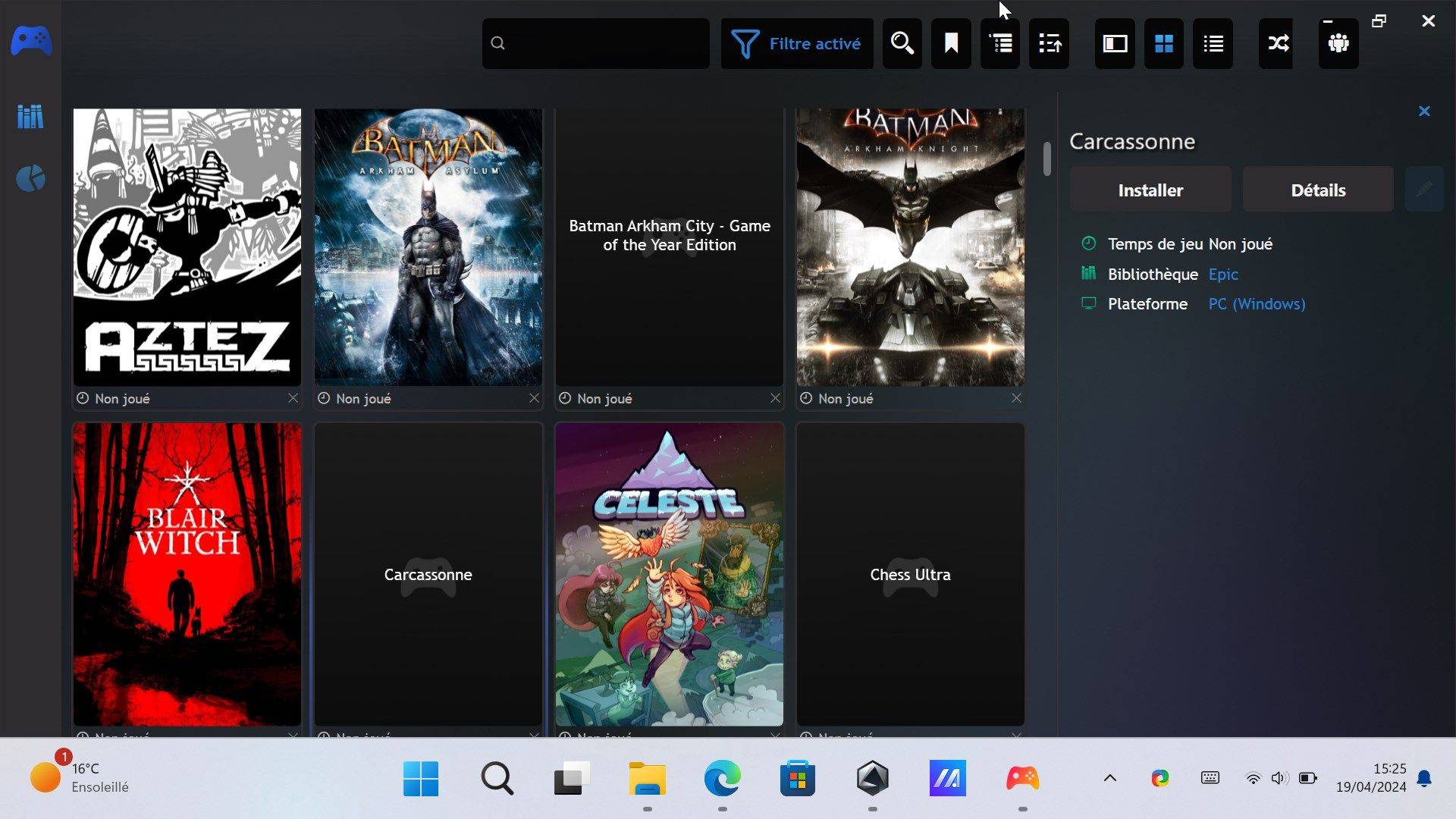
Task: Open the library view from sidebar
Action: [30, 116]
